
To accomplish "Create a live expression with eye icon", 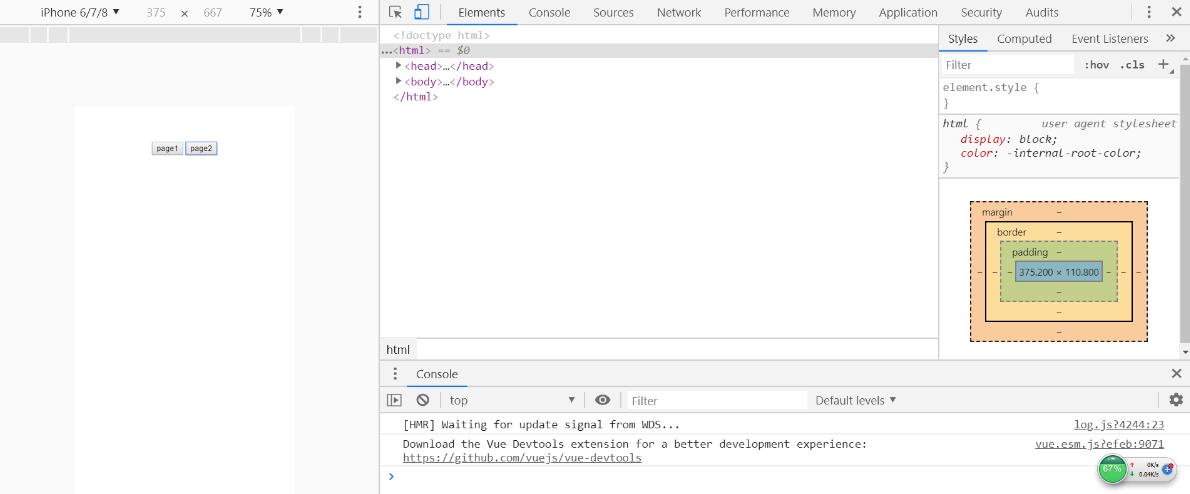I will 602,400.
